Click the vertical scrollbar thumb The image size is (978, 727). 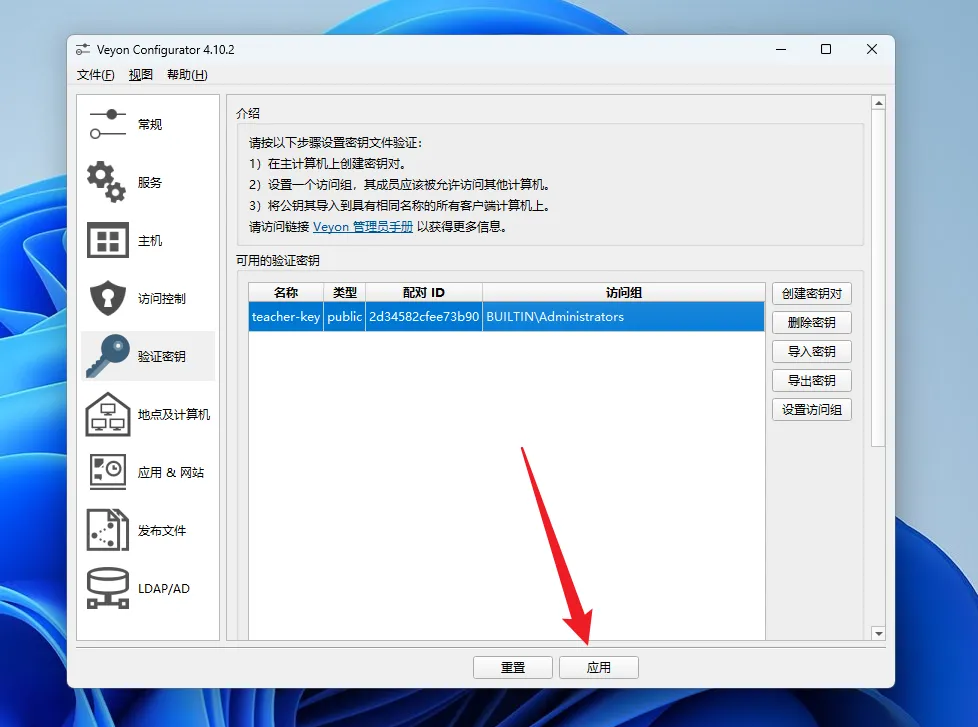pos(878,278)
